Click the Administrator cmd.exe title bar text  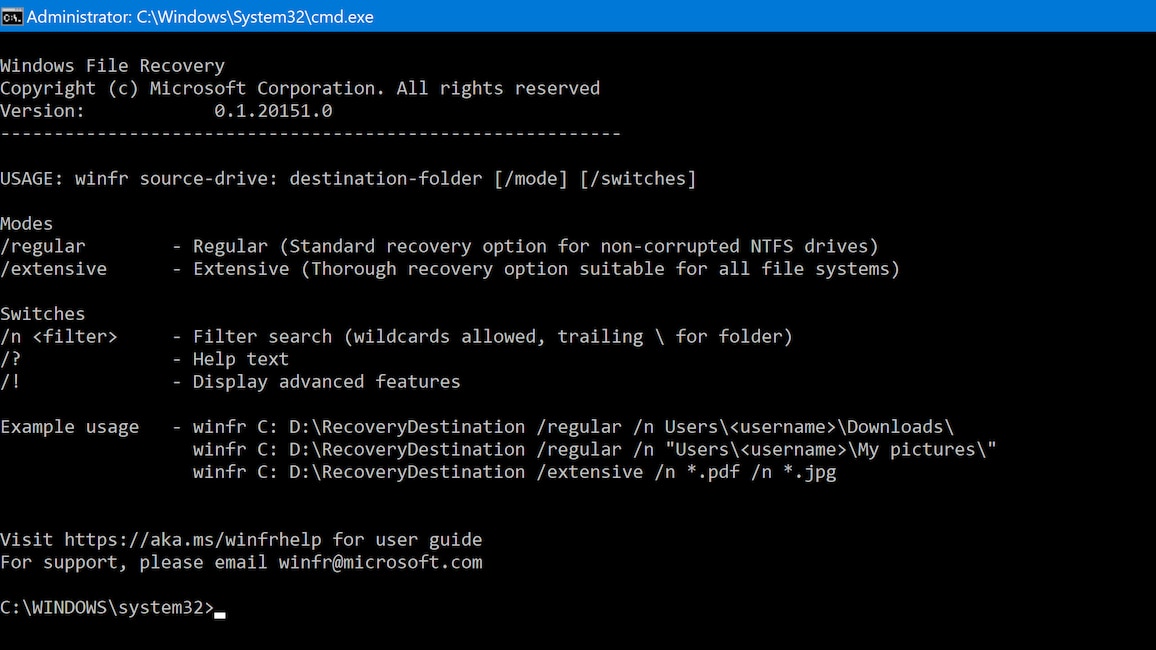click(200, 16)
